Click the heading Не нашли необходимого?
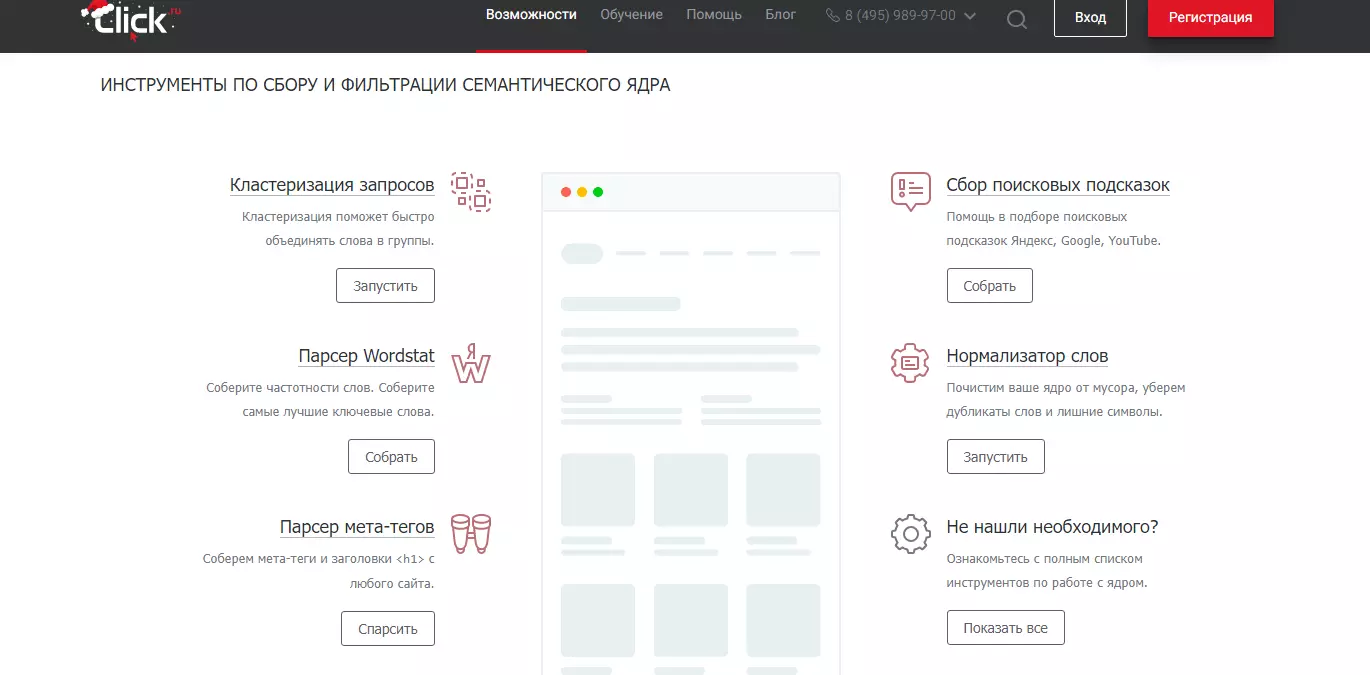The width and height of the screenshot is (1370, 675). [1053, 527]
